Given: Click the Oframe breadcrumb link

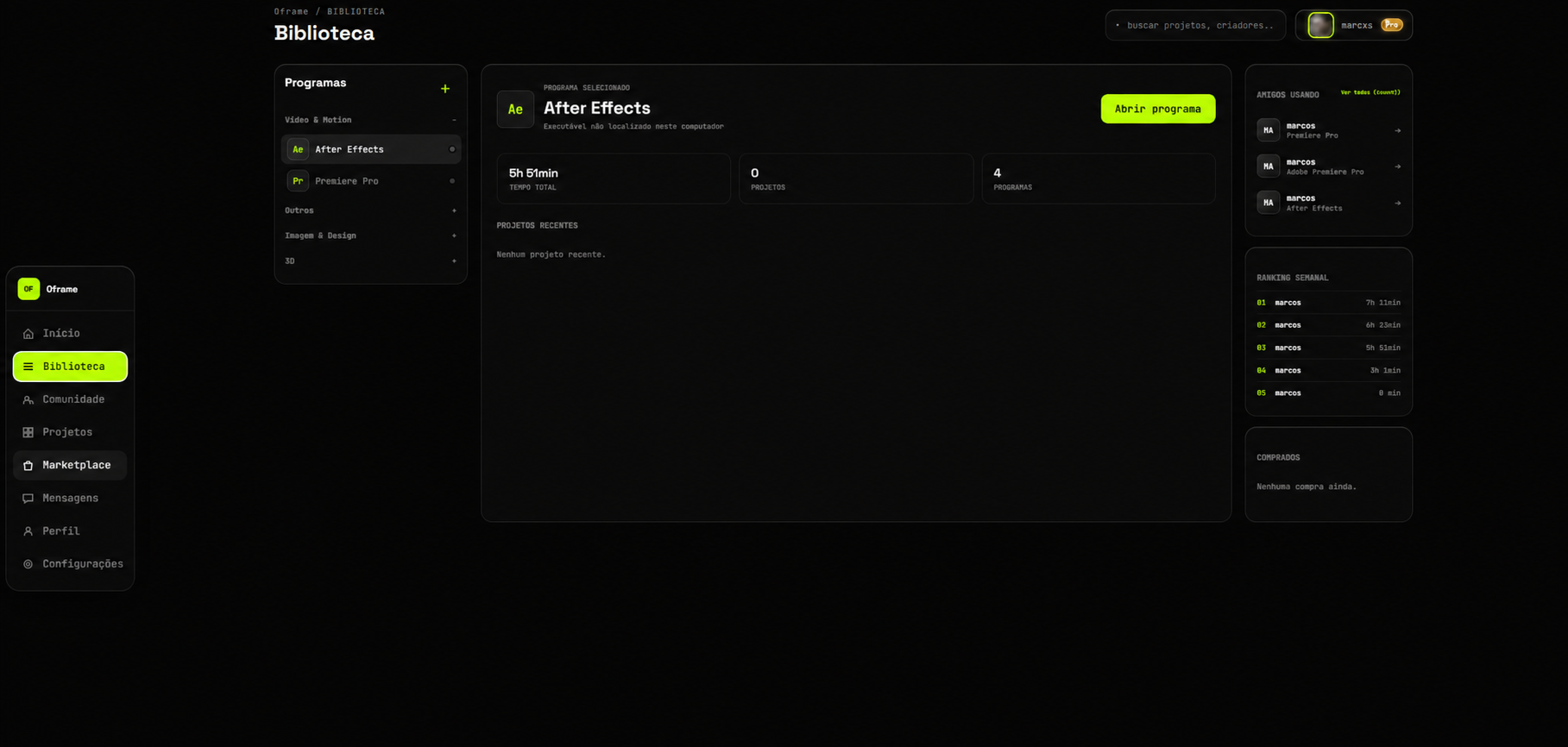Looking at the screenshot, I should [x=291, y=11].
